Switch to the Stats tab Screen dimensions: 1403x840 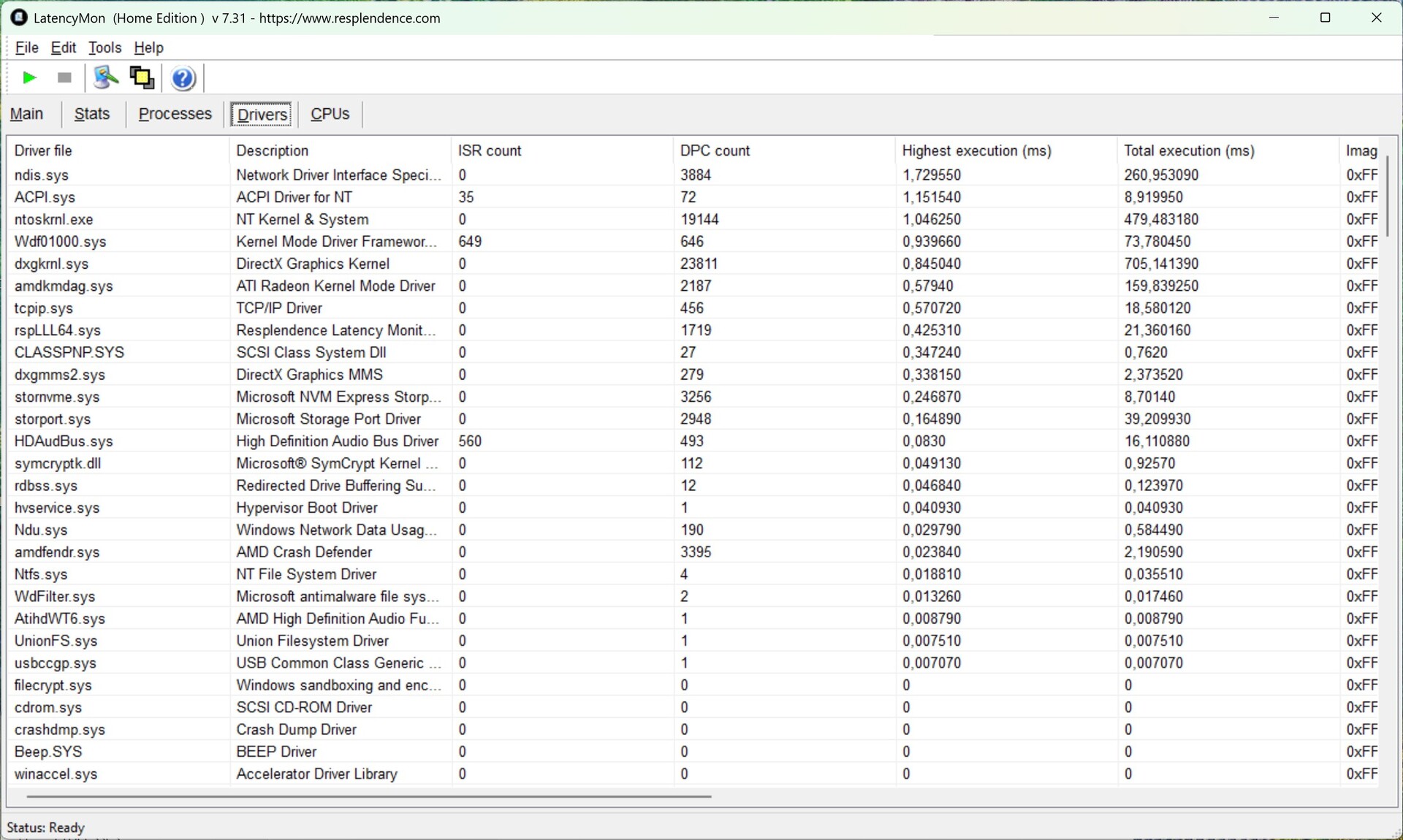tap(92, 114)
